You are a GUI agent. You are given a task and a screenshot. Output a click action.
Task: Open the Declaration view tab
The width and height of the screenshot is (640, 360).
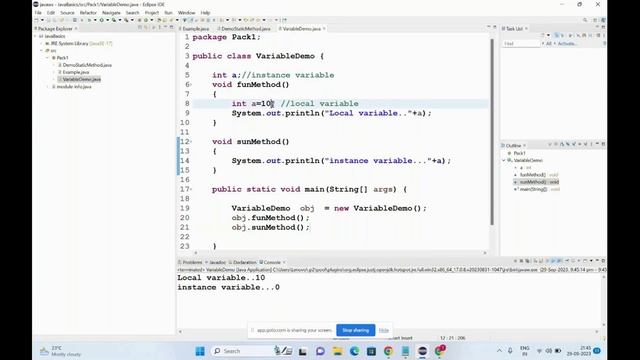pyautogui.click(x=243, y=262)
